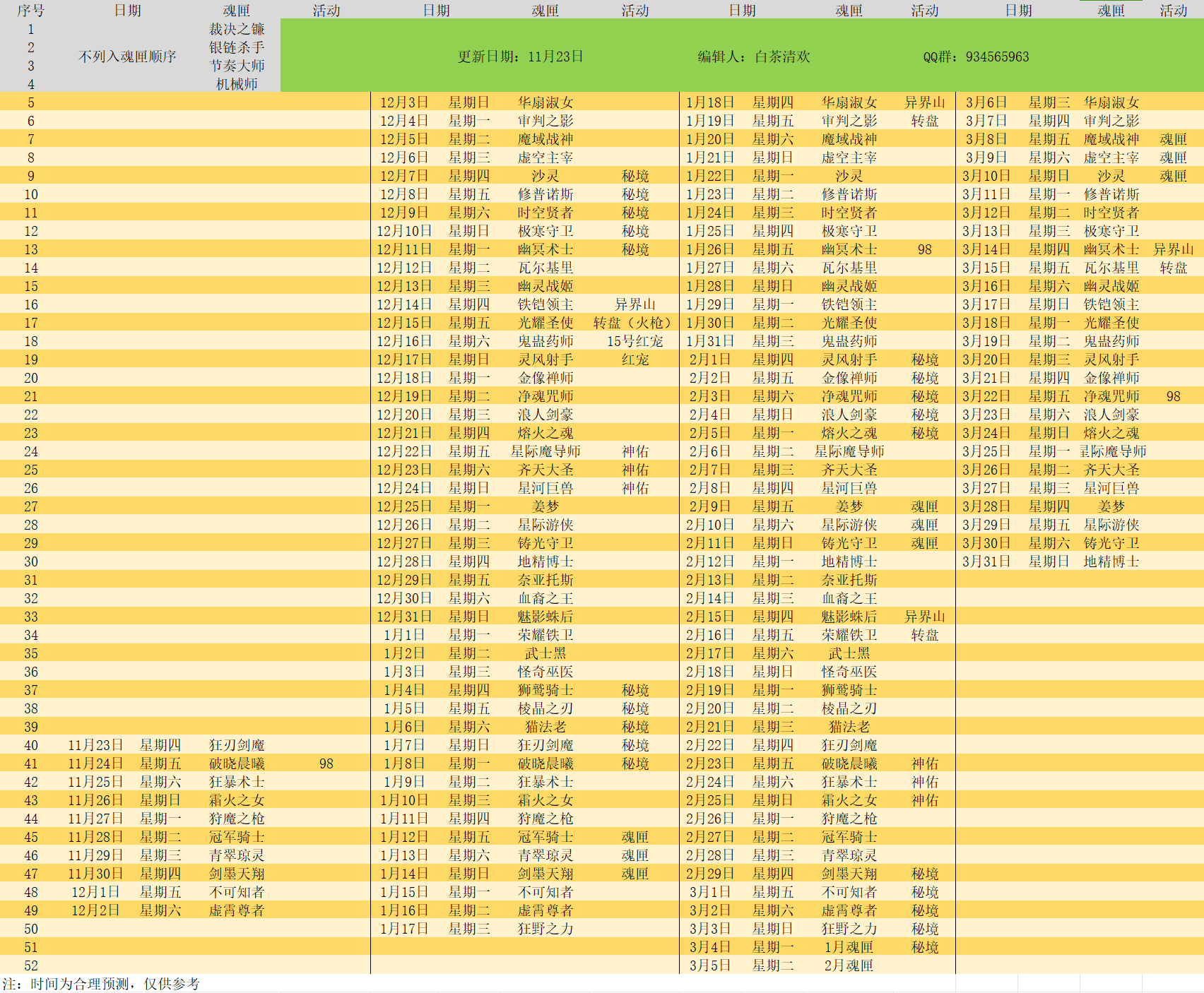Select the 星际魔导师 cell in the 3月25日 row
The image size is (1204, 993).
[x=1112, y=451]
